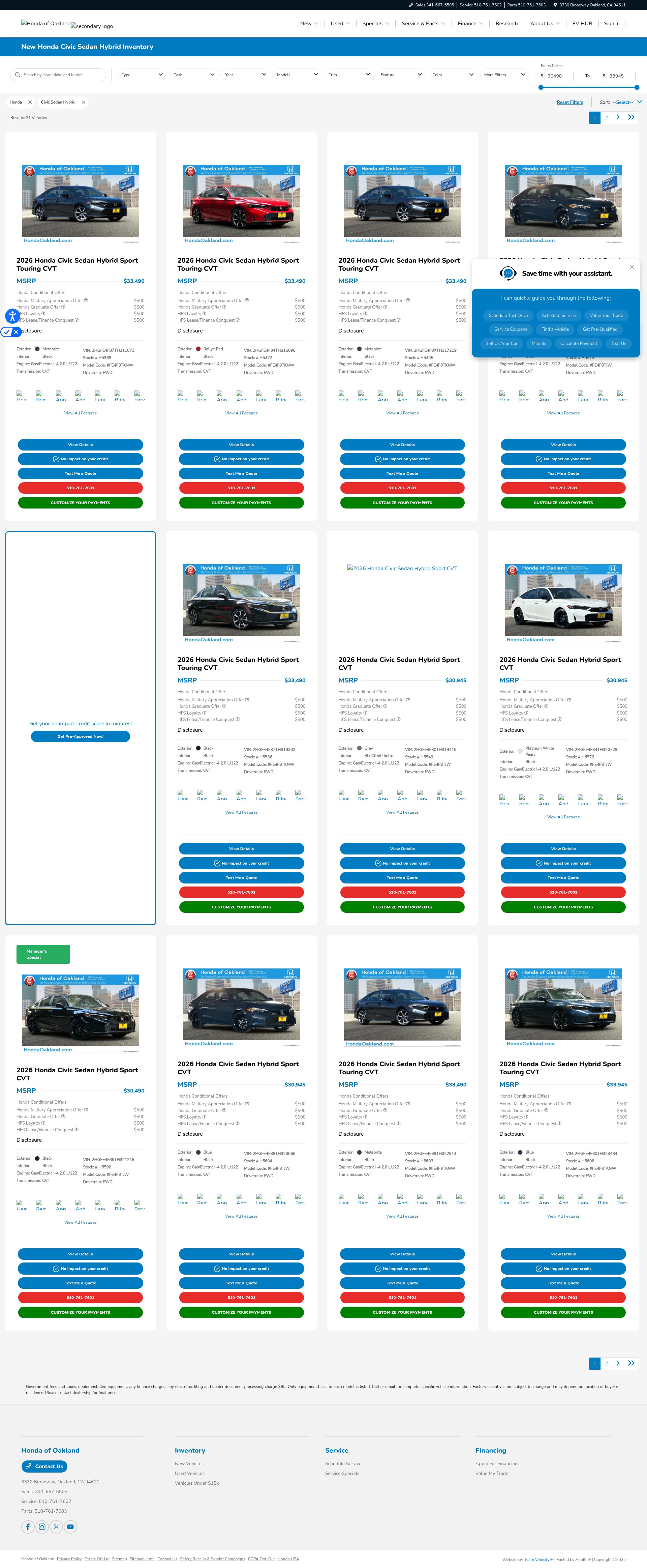Open the Trim filter dropdown
The height and width of the screenshot is (1568, 647).
[349, 75]
